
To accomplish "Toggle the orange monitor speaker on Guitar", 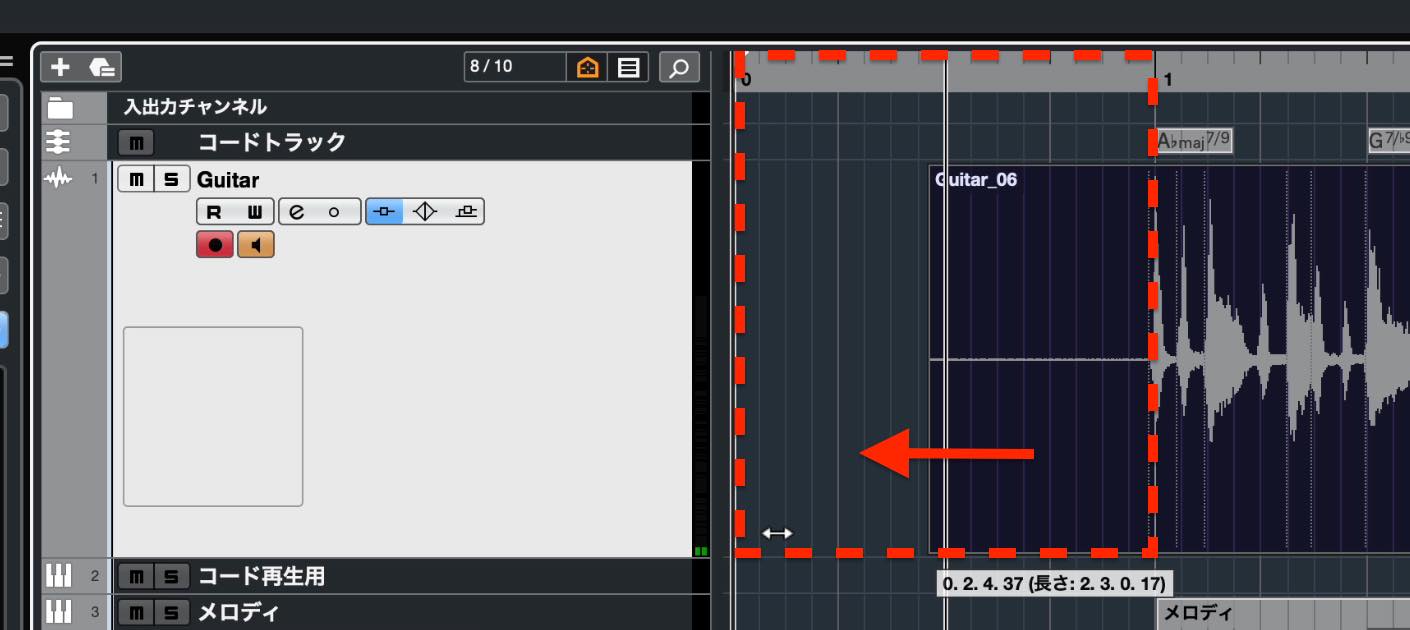I will (x=255, y=245).
